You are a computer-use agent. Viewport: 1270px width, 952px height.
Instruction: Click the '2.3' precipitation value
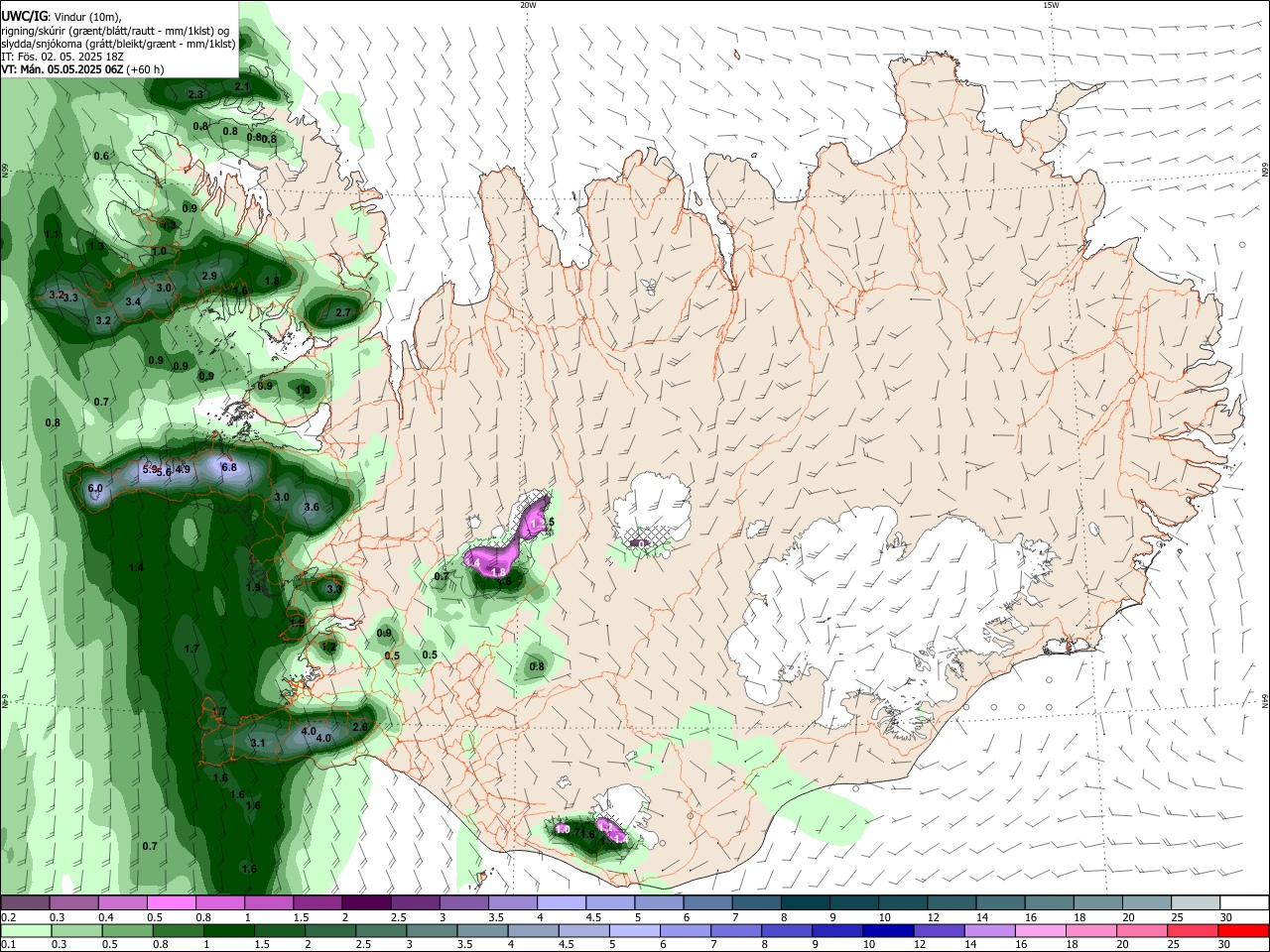[x=195, y=94]
